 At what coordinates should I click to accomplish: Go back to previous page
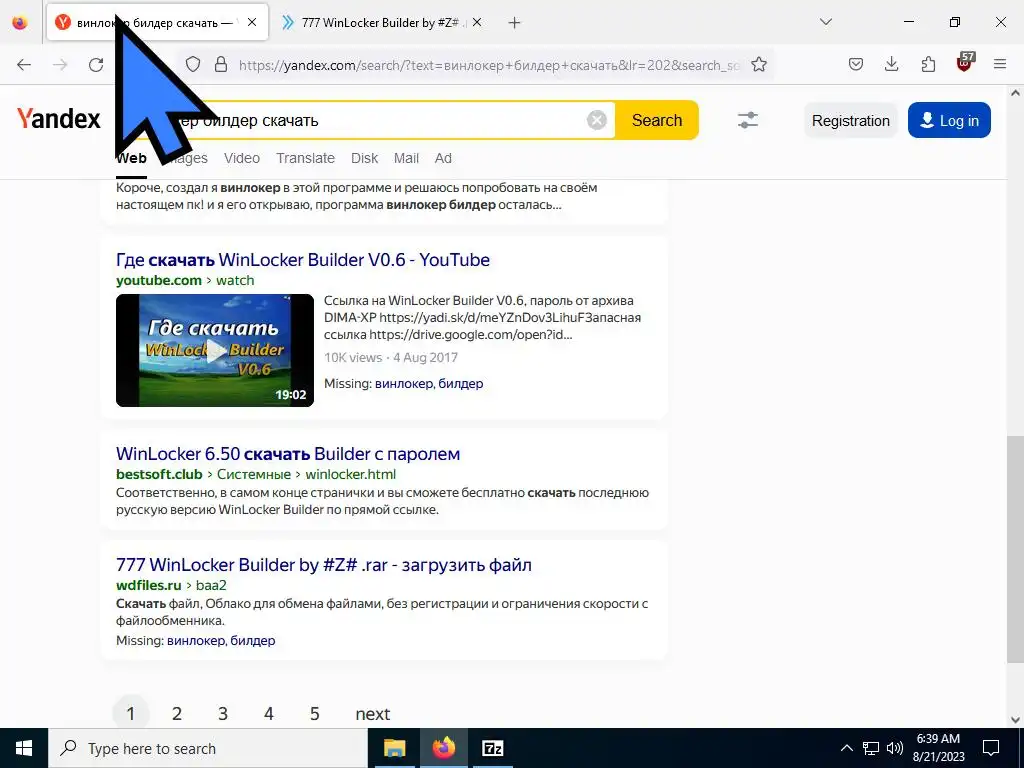pyautogui.click(x=24, y=65)
